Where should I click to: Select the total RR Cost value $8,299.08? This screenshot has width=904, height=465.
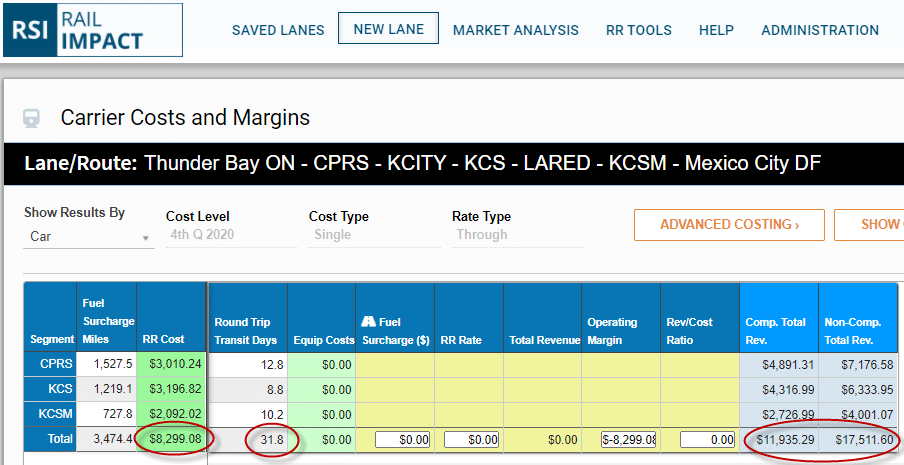[x=174, y=439]
